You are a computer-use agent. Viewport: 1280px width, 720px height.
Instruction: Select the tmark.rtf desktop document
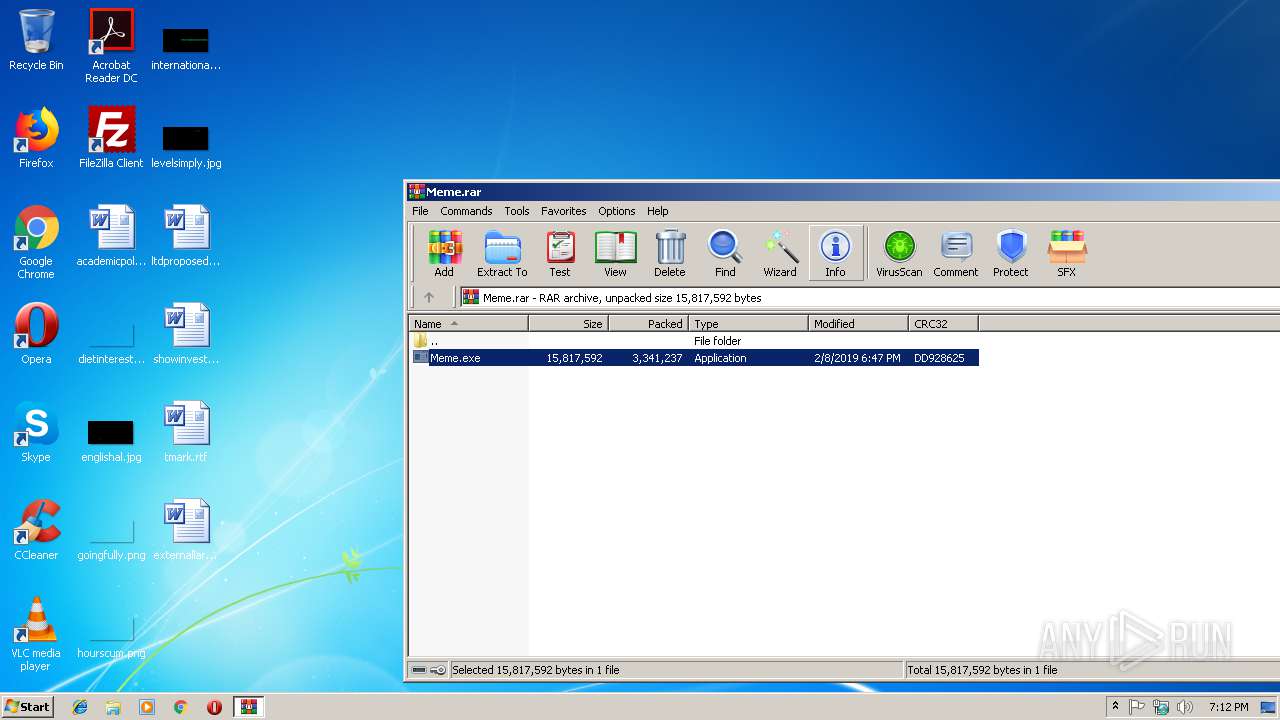click(x=186, y=432)
